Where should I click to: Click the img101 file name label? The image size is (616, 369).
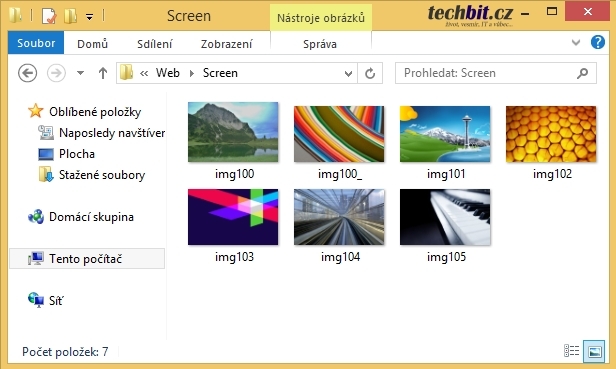(x=446, y=174)
